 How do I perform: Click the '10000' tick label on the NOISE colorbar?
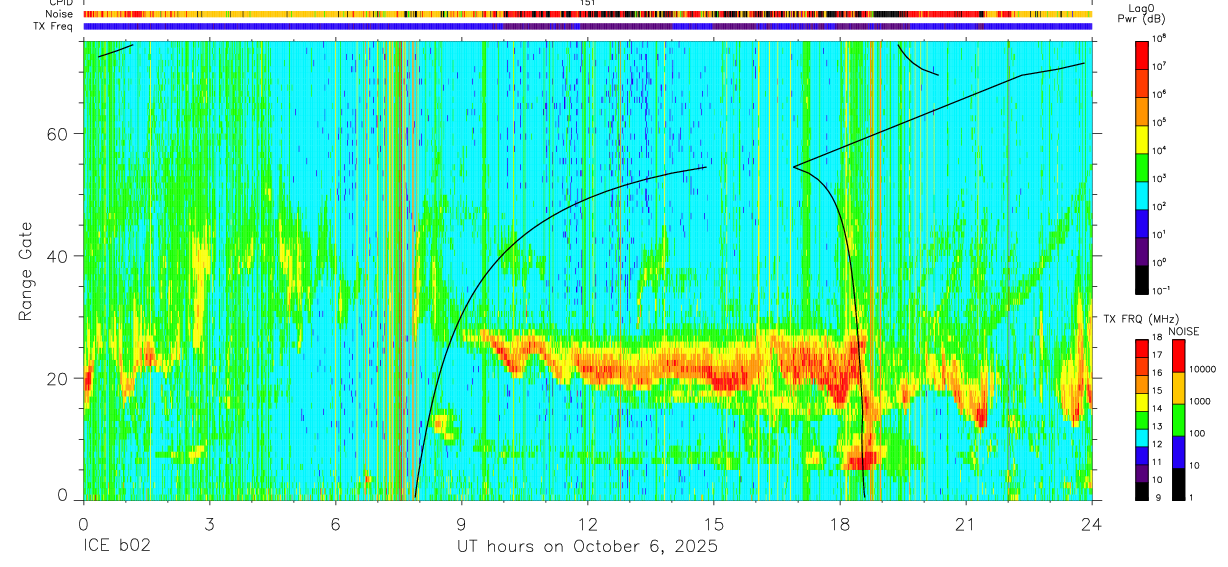(1201, 370)
